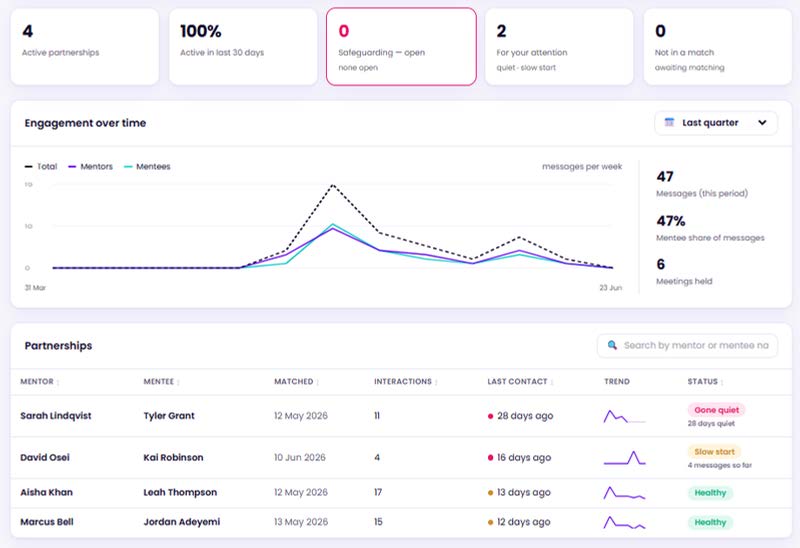Screen dimensions: 800x548
Task: Sort table by the MENTOR column
Action: pyautogui.click(x=40, y=382)
